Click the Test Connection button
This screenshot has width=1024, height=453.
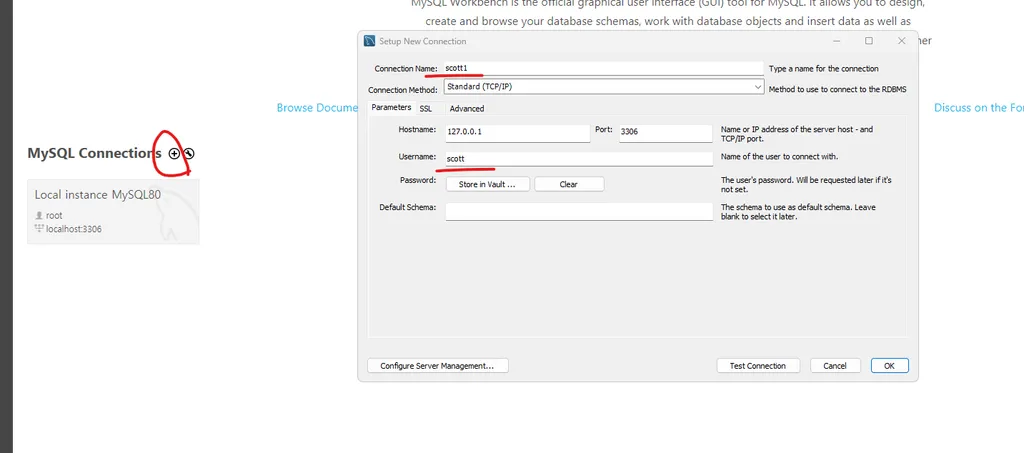coord(758,366)
